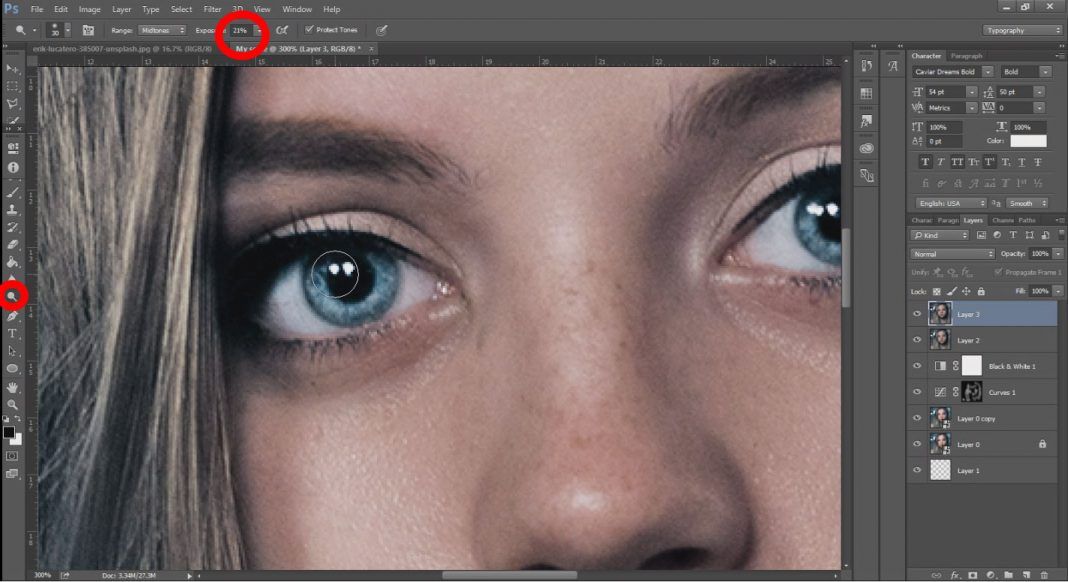Enable airbrush mode icon in options bar

click(282, 30)
